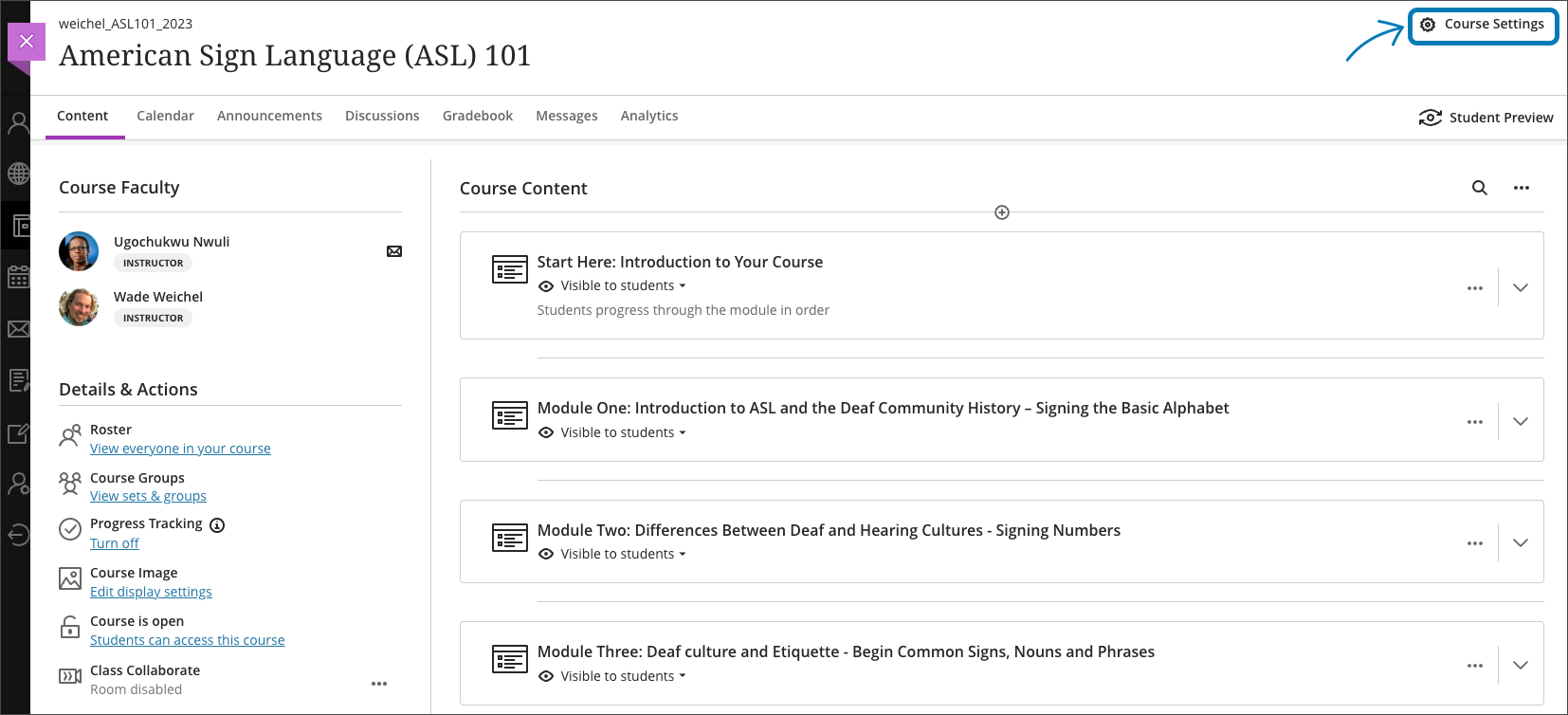The image size is (1568, 715).
Task: Turn off Progress Tracking
Action: 114,542
